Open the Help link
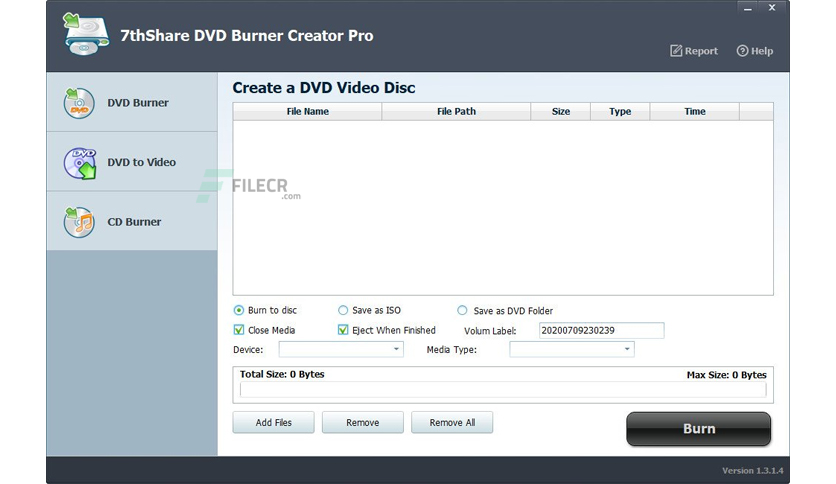This screenshot has height=484, width=836. (x=755, y=51)
